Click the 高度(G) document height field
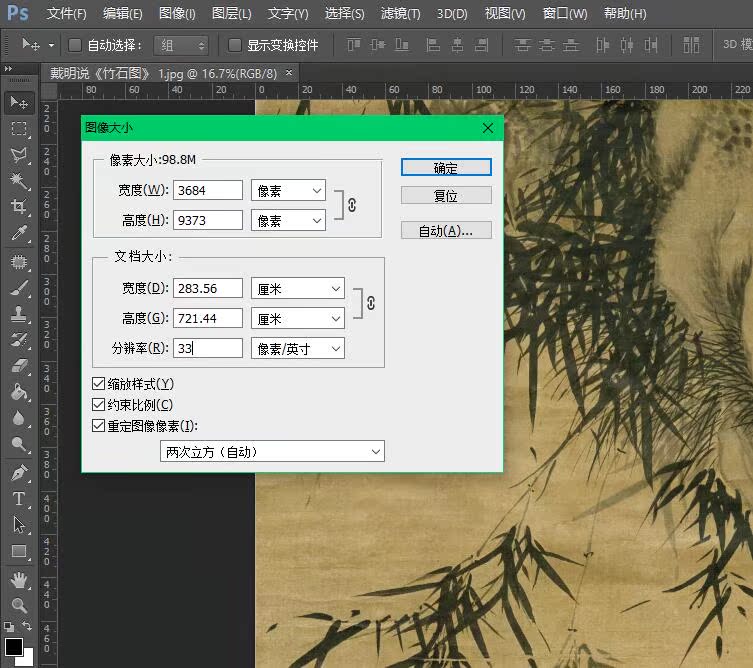The width and height of the screenshot is (753, 668). 208,318
